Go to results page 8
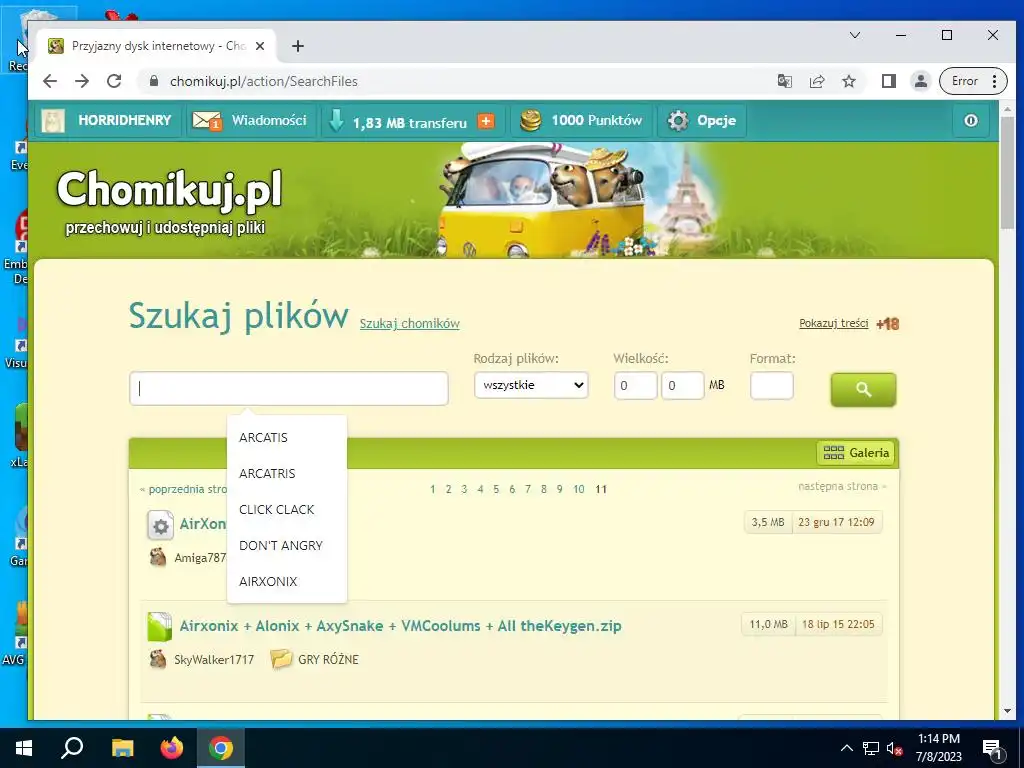The image size is (1024, 768). point(543,489)
